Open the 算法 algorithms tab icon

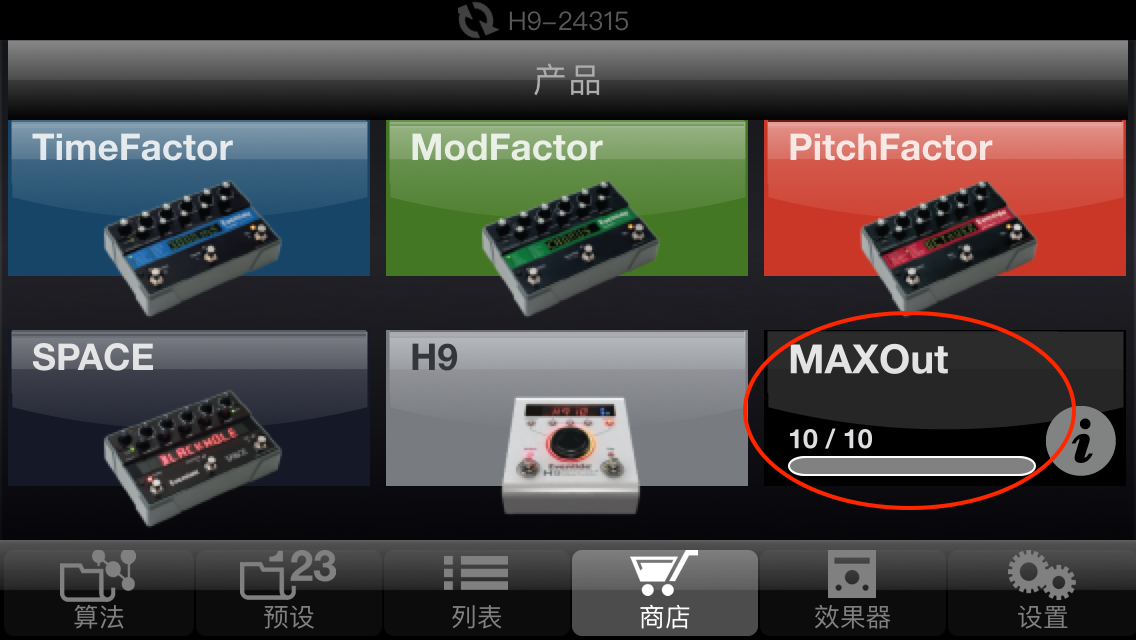click(x=98, y=575)
